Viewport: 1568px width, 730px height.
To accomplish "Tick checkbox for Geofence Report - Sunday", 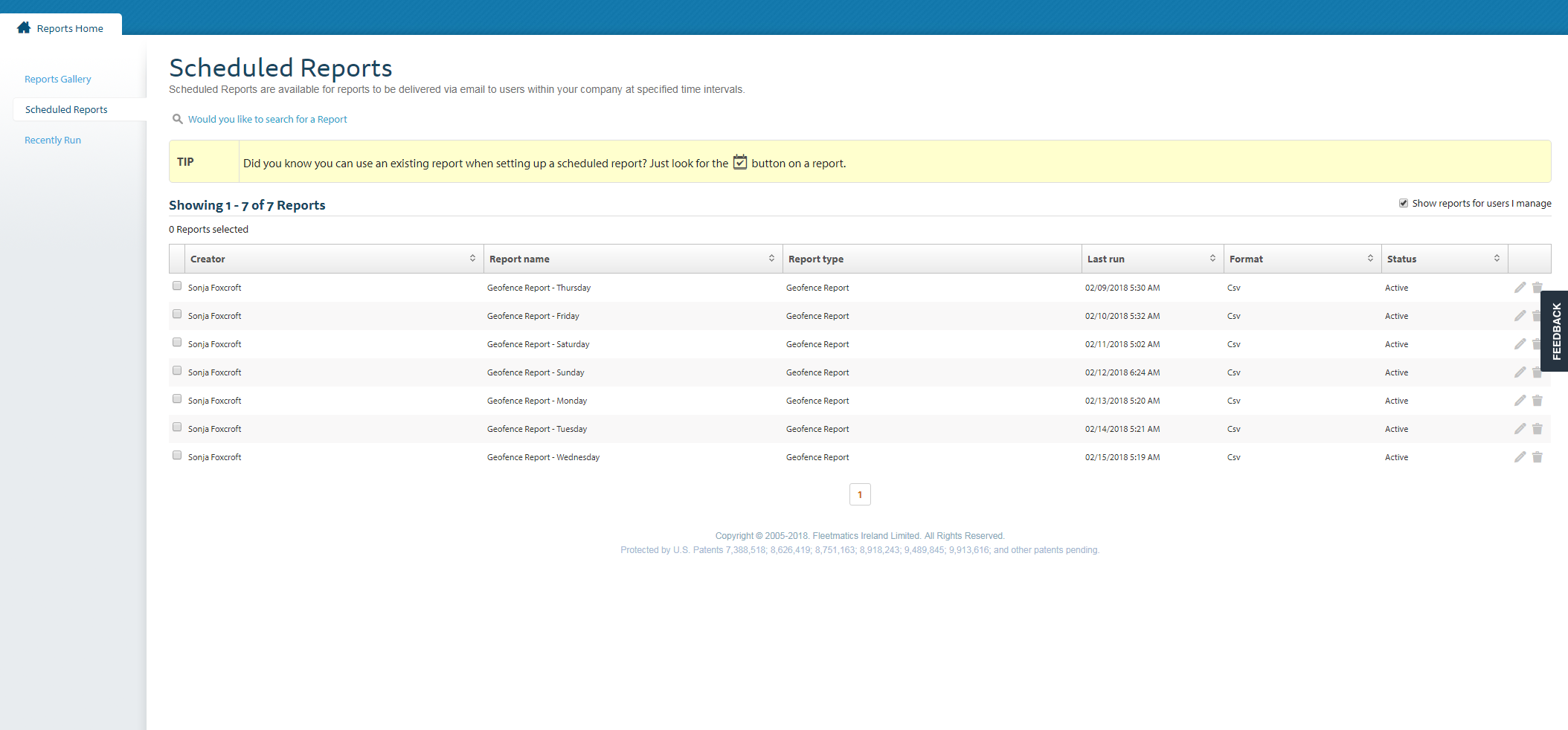I will pyautogui.click(x=177, y=371).
